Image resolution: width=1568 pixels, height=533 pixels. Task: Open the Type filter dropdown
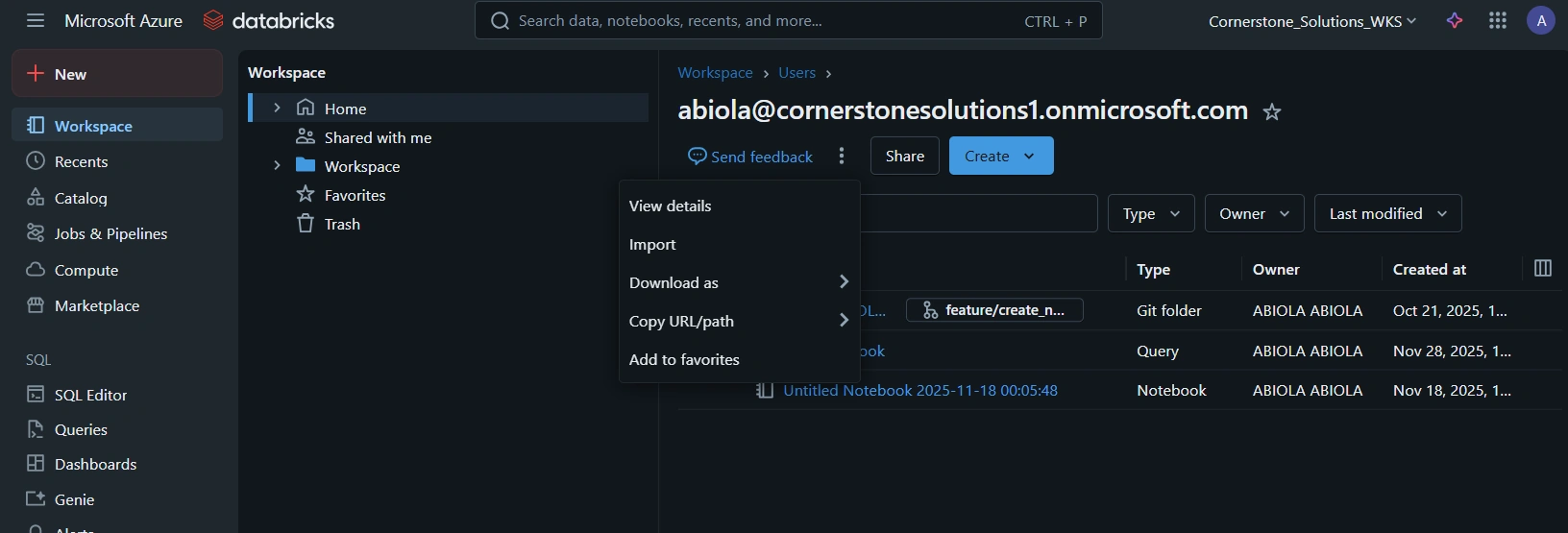1151,213
